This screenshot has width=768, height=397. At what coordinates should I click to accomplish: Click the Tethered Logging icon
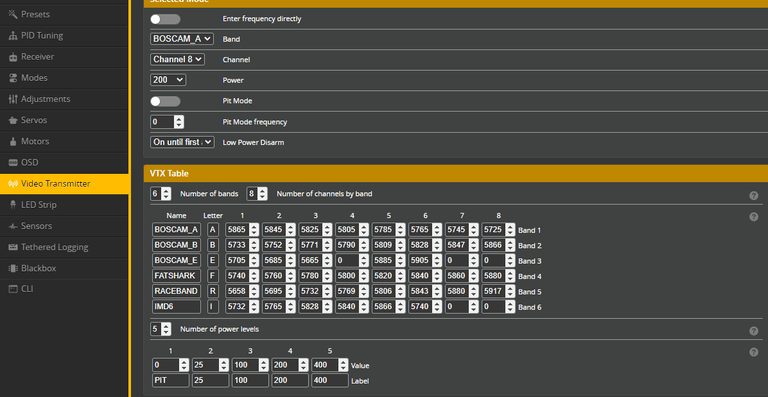point(13,247)
